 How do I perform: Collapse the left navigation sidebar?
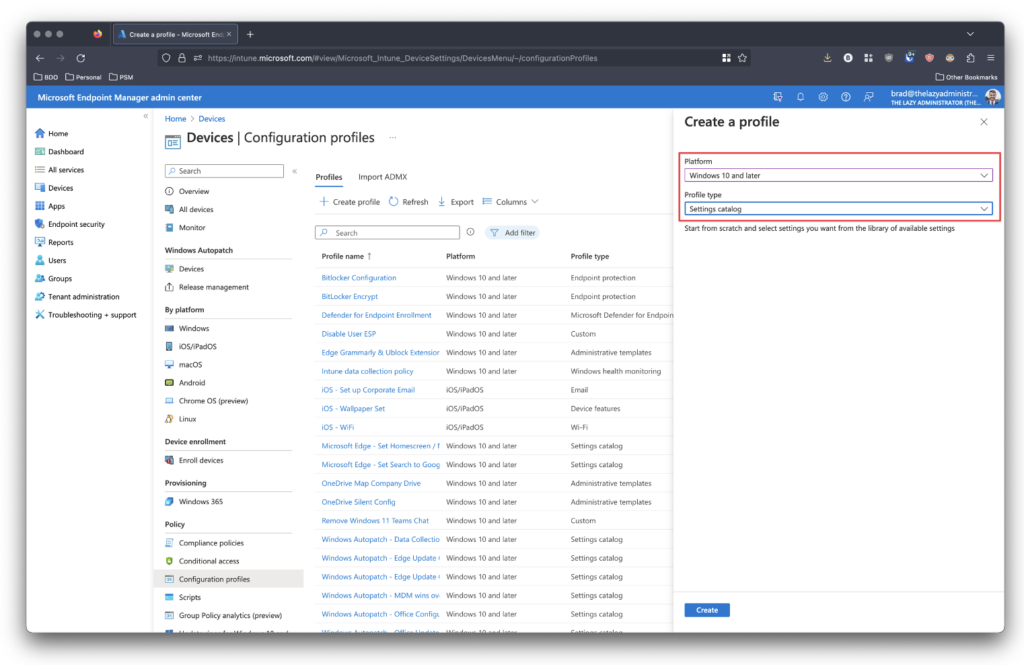coord(146,116)
